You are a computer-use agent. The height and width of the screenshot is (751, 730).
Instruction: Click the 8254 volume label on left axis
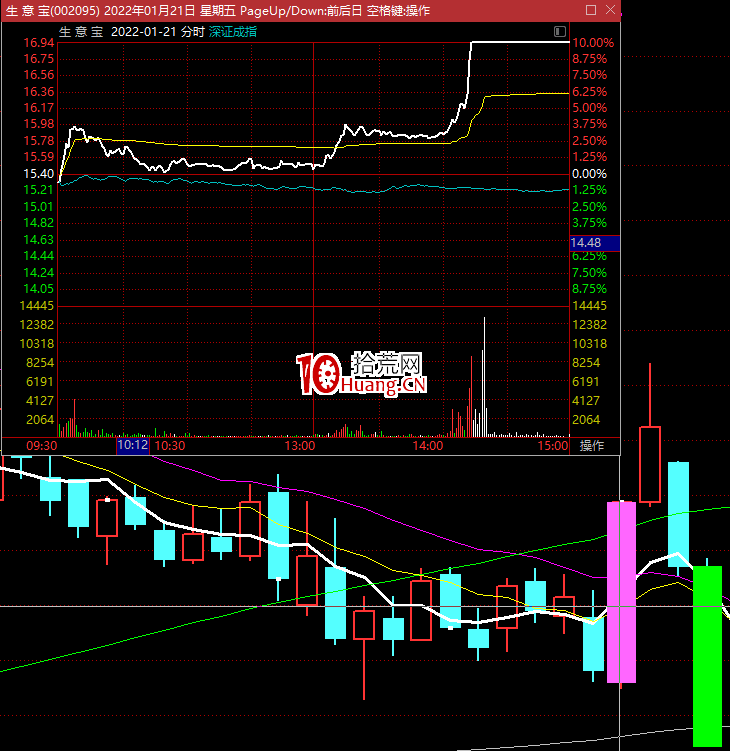tap(40, 363)
